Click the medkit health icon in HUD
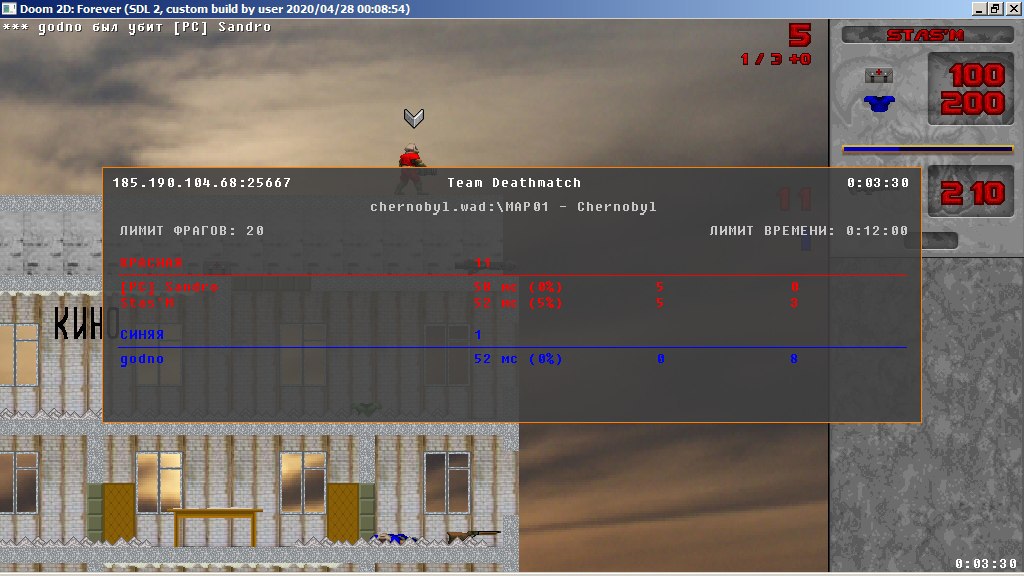Viewport: 1024px width, 576px height. tap(878, 76)
